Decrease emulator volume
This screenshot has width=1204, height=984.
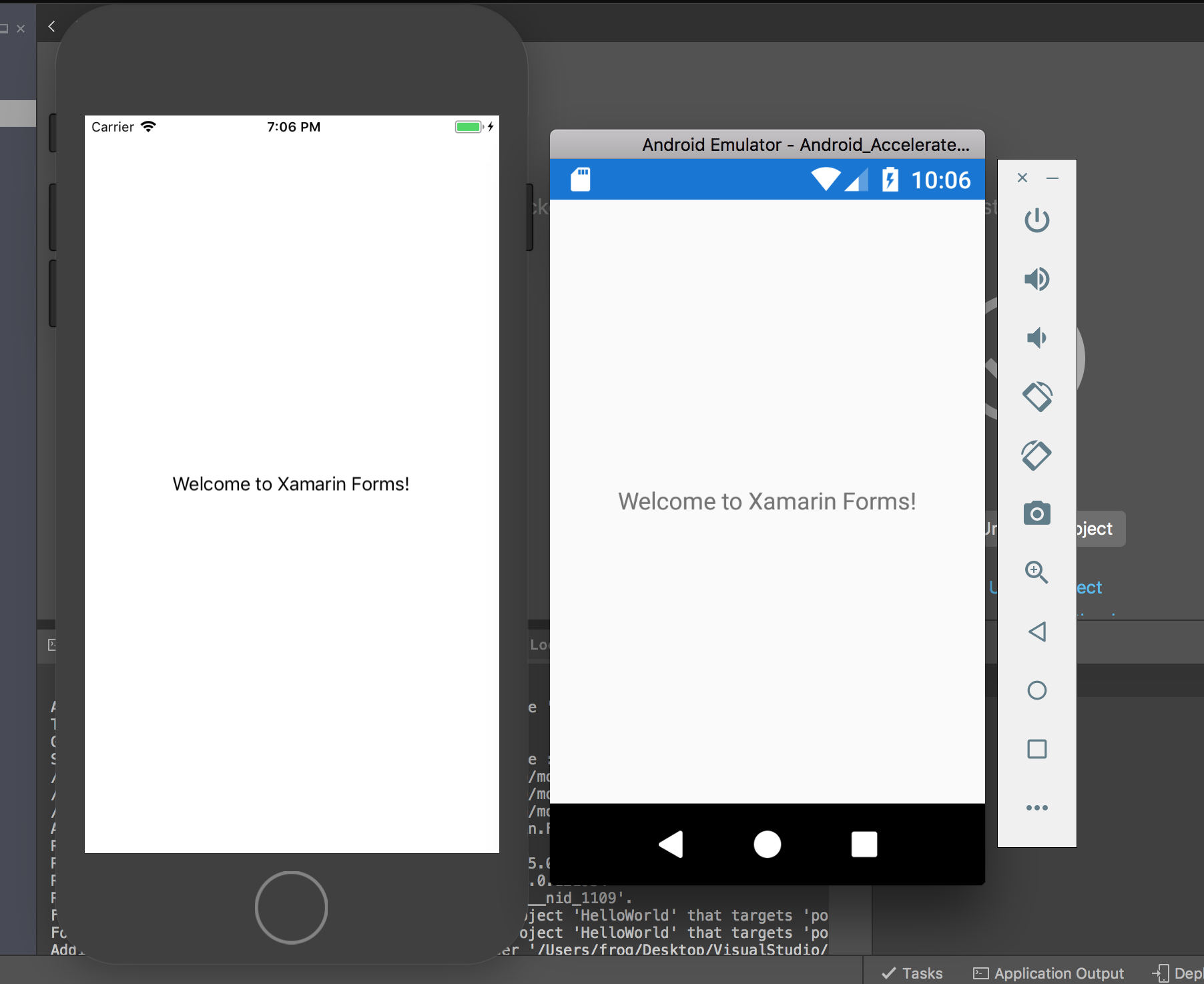(1036, 337)
